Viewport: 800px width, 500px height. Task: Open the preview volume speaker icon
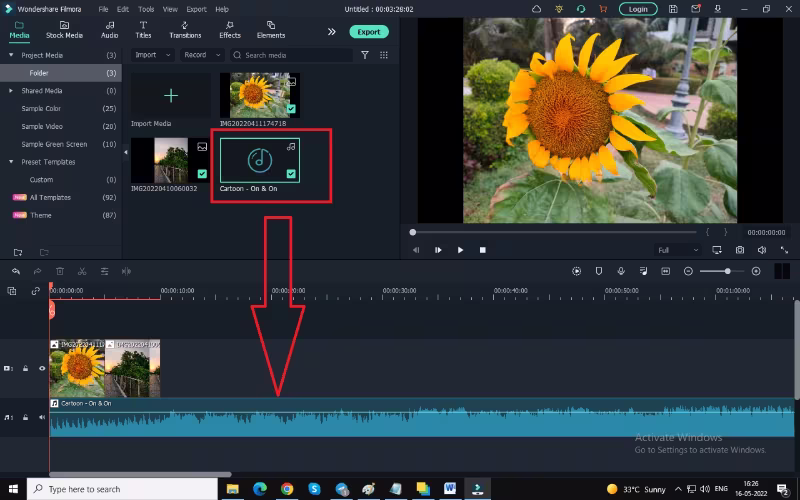(x=761, y=250)
